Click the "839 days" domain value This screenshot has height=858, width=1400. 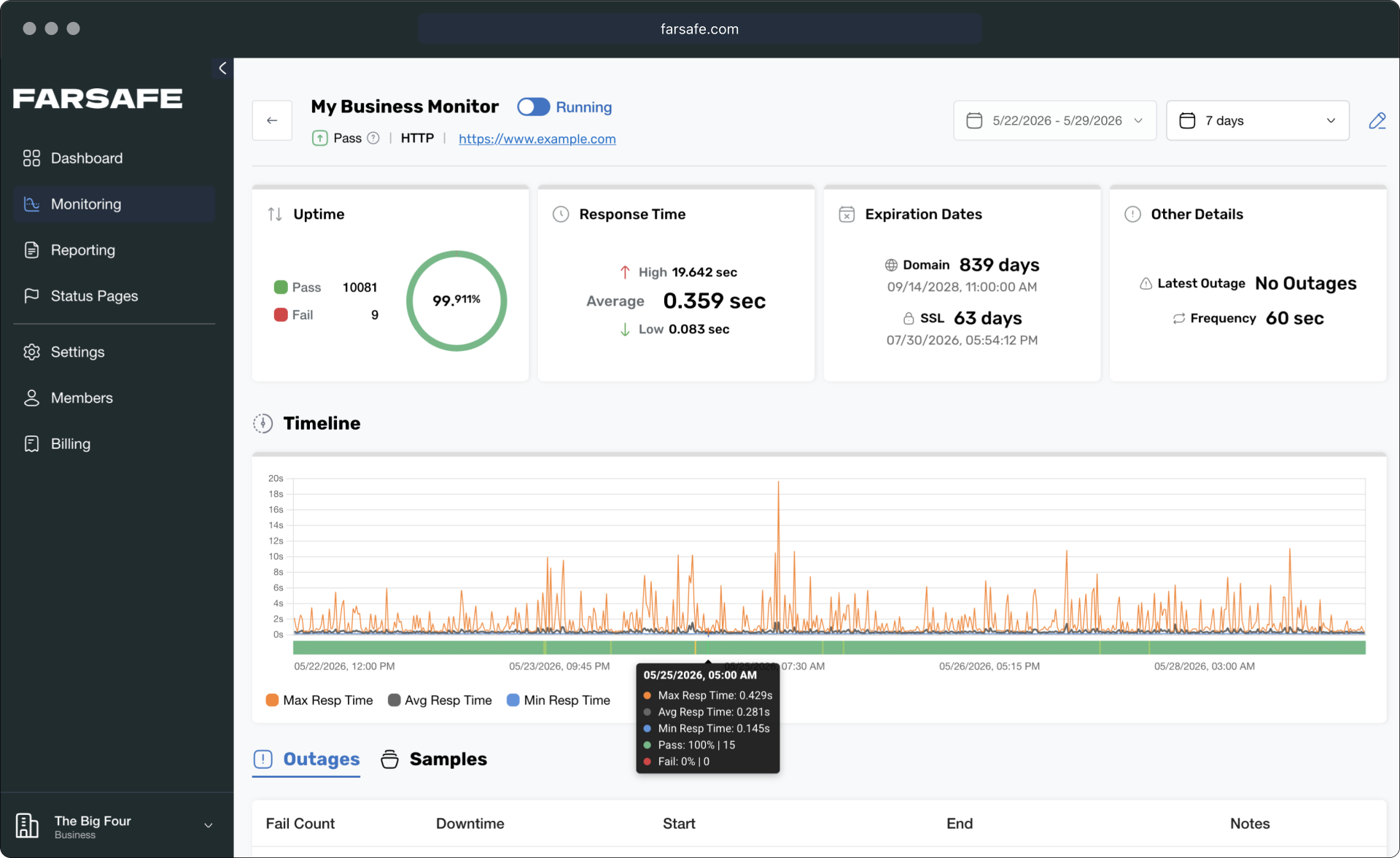click(999, 265)
